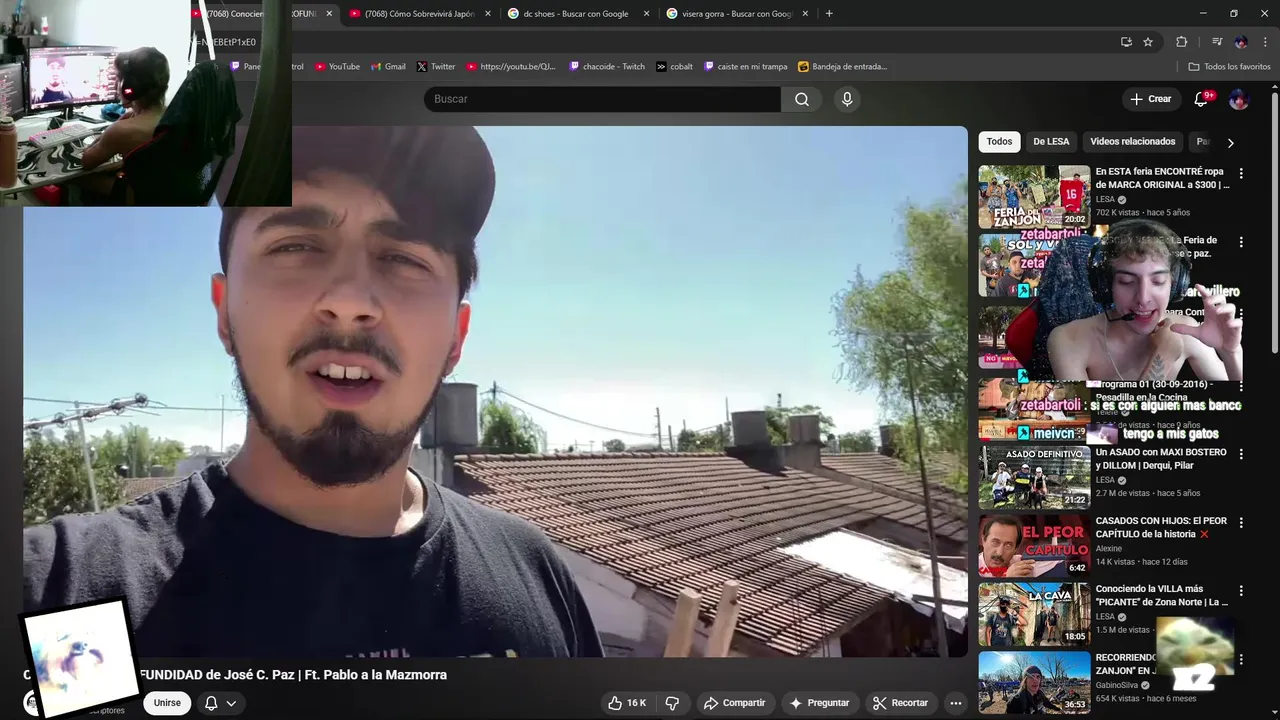Open the Gmail bookmark
Viewport: 1280px width, 720px height.
pos(388,67)
